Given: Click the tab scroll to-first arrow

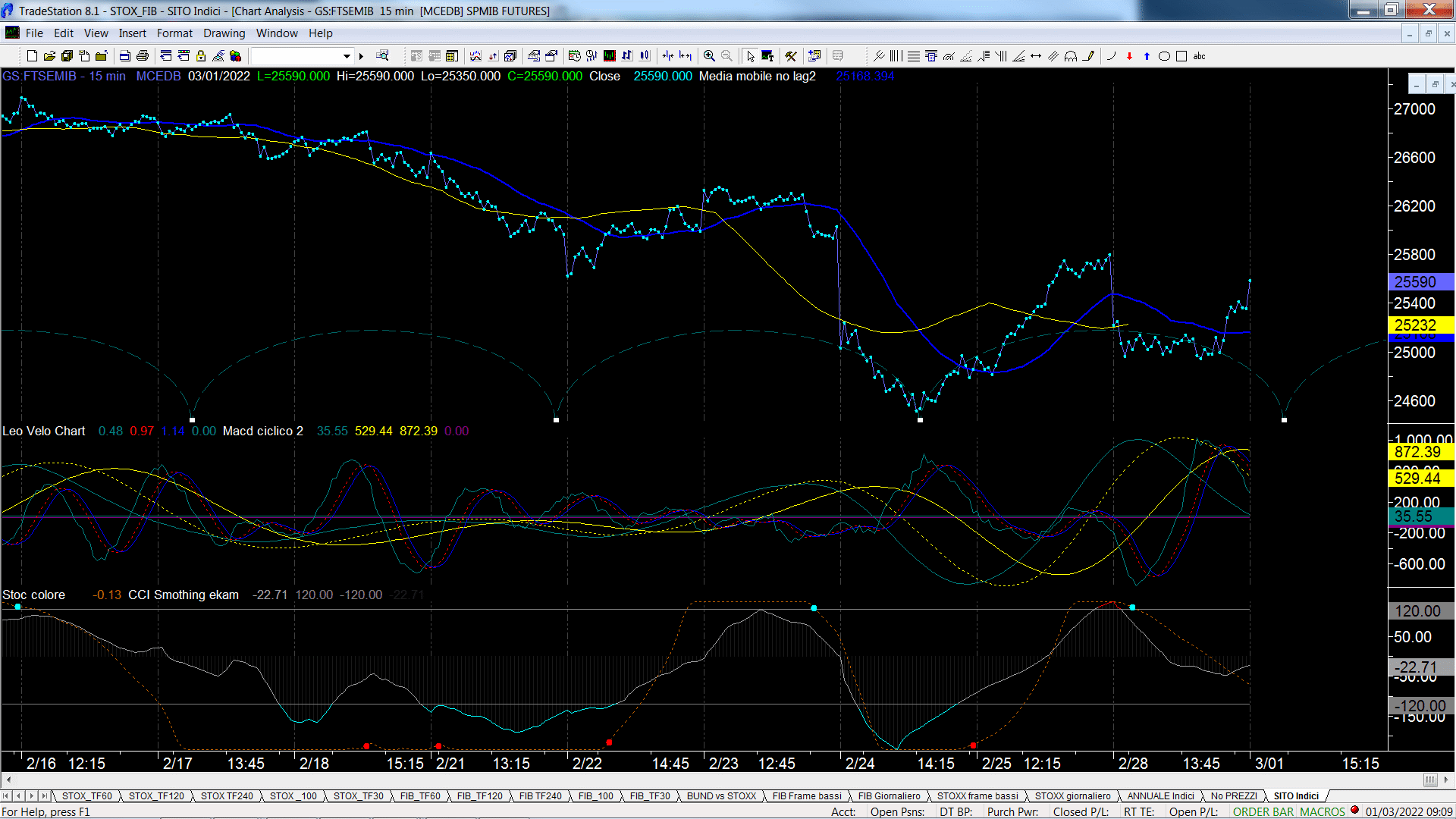Looking at the screenshot, I should tap(7, 796).
